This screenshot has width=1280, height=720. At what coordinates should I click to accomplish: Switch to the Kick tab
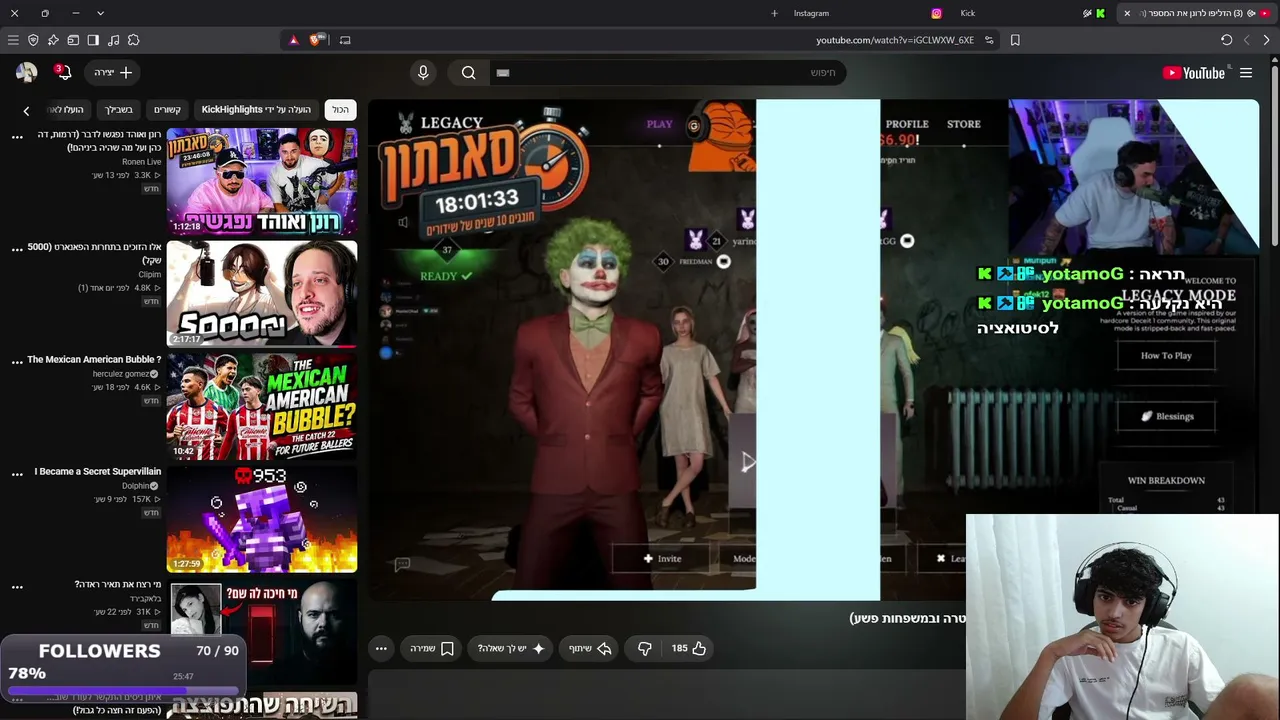[1030, 13]
